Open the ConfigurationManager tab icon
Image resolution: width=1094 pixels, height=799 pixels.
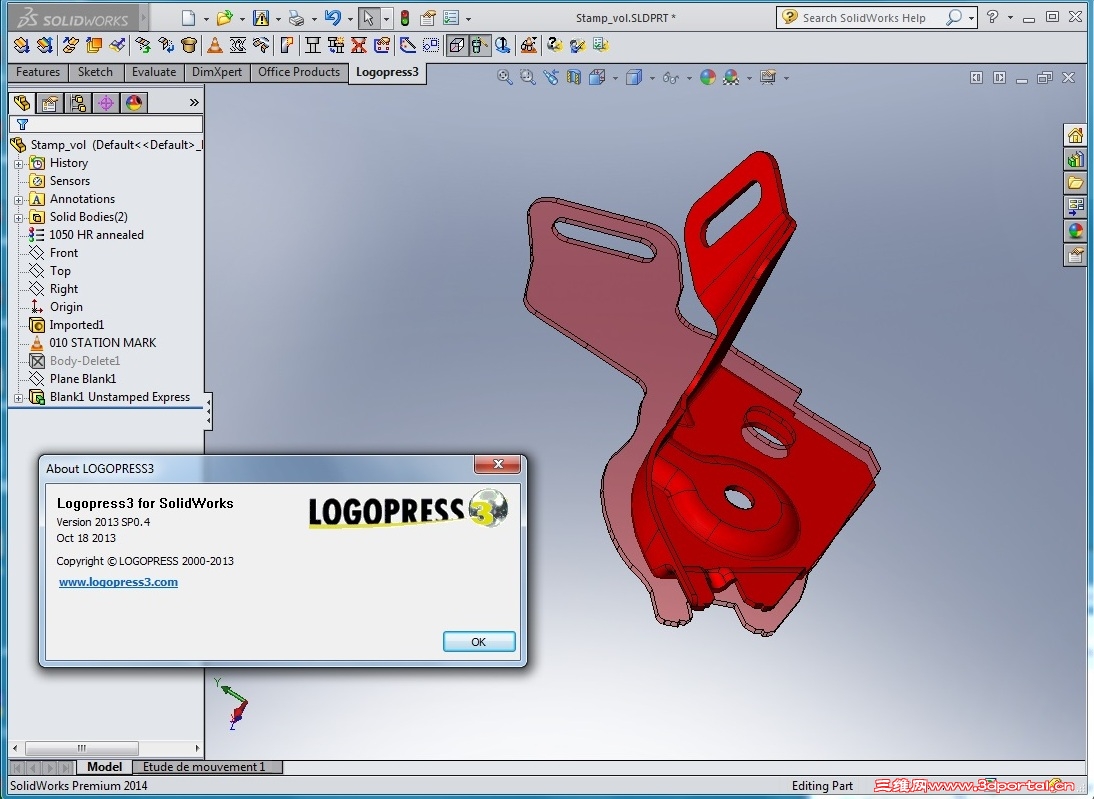tap(78, 103)
